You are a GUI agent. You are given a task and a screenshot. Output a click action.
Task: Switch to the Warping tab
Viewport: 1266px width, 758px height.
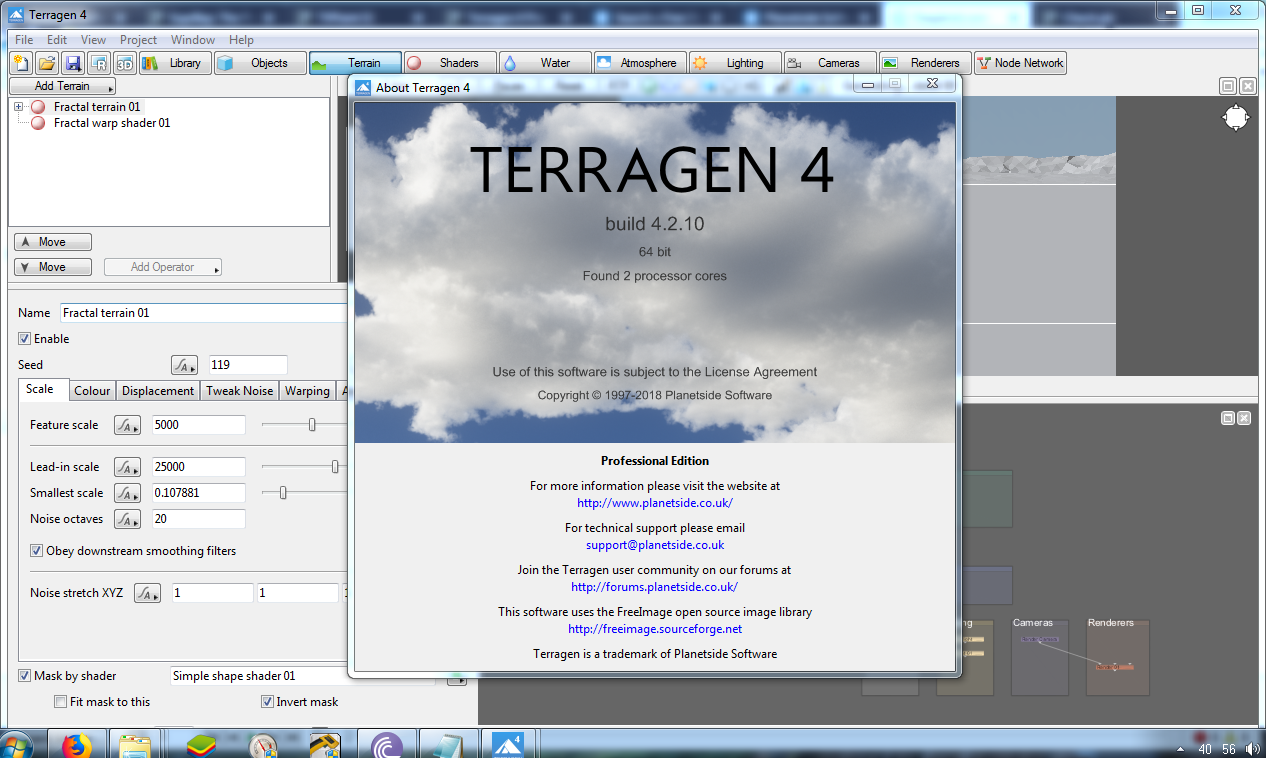pos(307,391)
